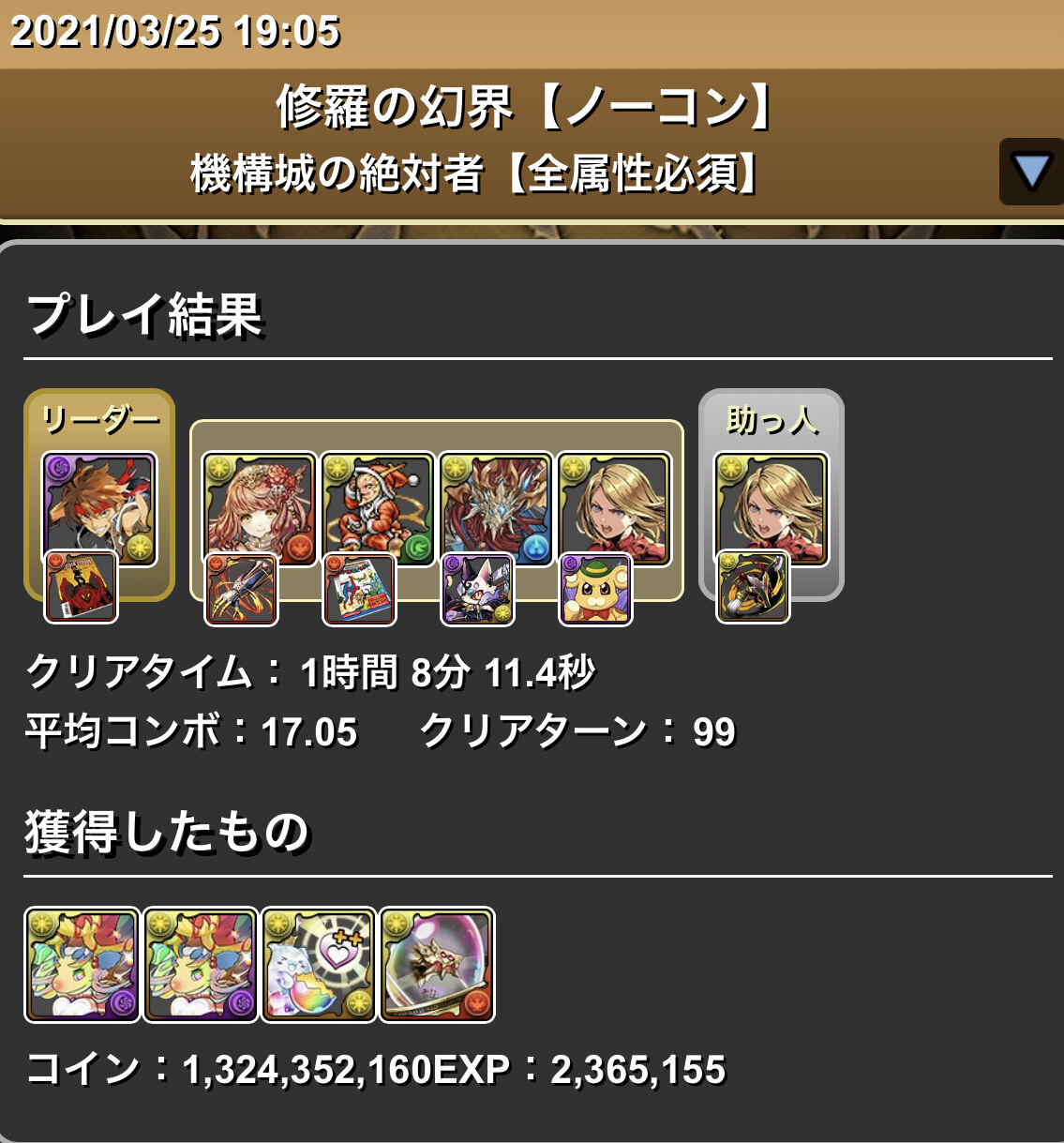Tap the flaming claw weapon assist icon
The height and width of the screenshot is (1143, 1064).
click(241, 590)
